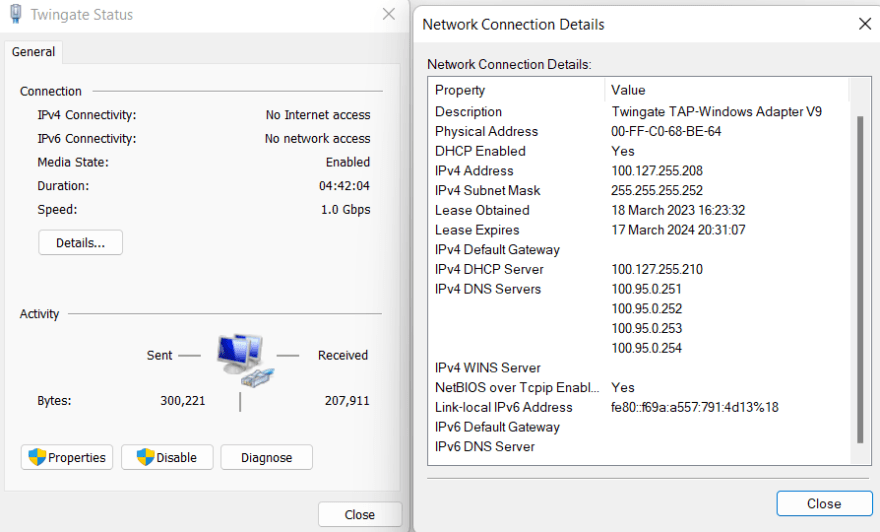Select link-local IPv6 value fe80::f69a
Image resolution: width=880 pixels, height=532 pixels.
(695, 407)
